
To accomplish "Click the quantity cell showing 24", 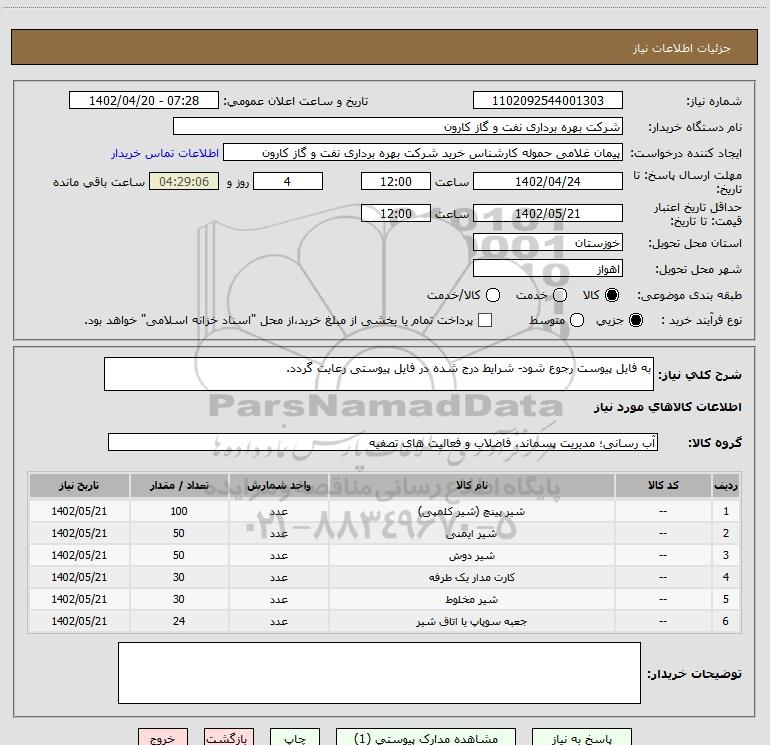I will 179,621.
